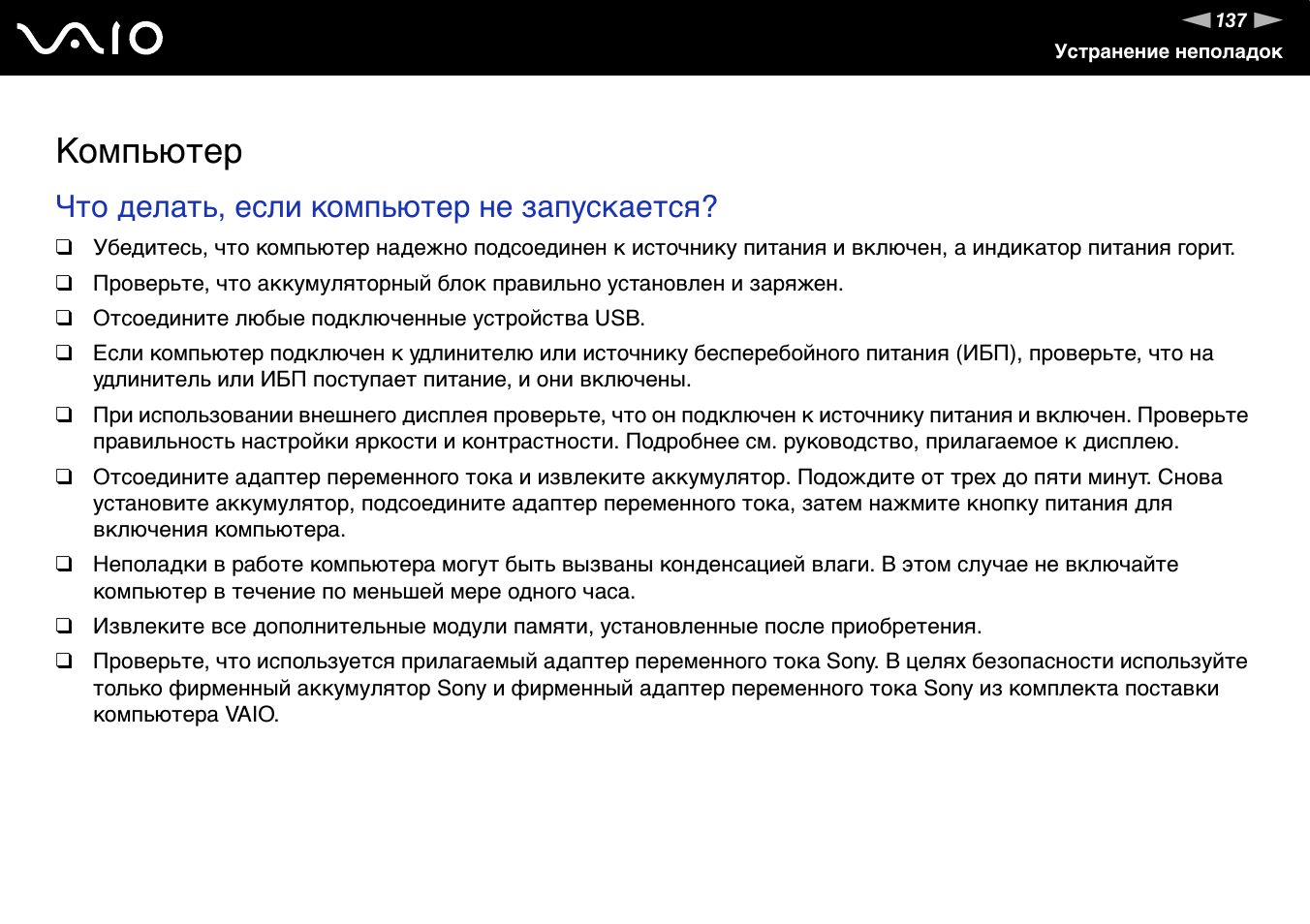
Task: Check the box next to 'Проверьте, что аккумуляторный блок'
Action: 64,283
